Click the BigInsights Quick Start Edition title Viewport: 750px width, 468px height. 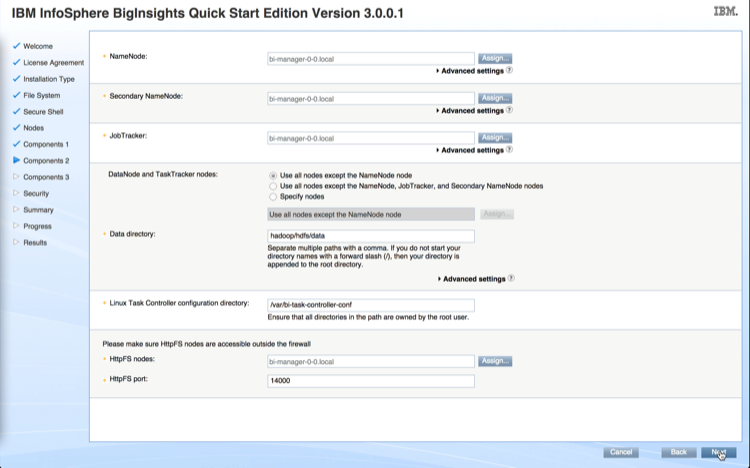point(208,13)
